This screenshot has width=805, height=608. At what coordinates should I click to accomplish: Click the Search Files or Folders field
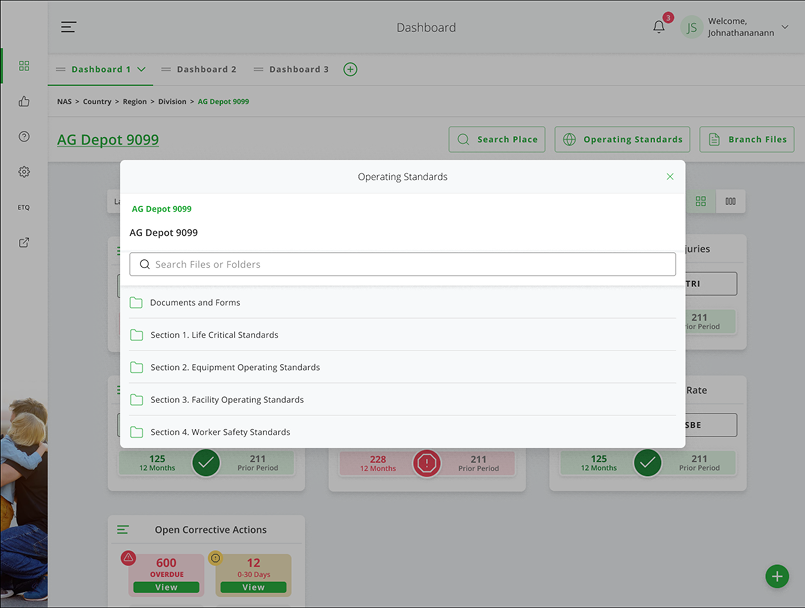pos(402,265)
